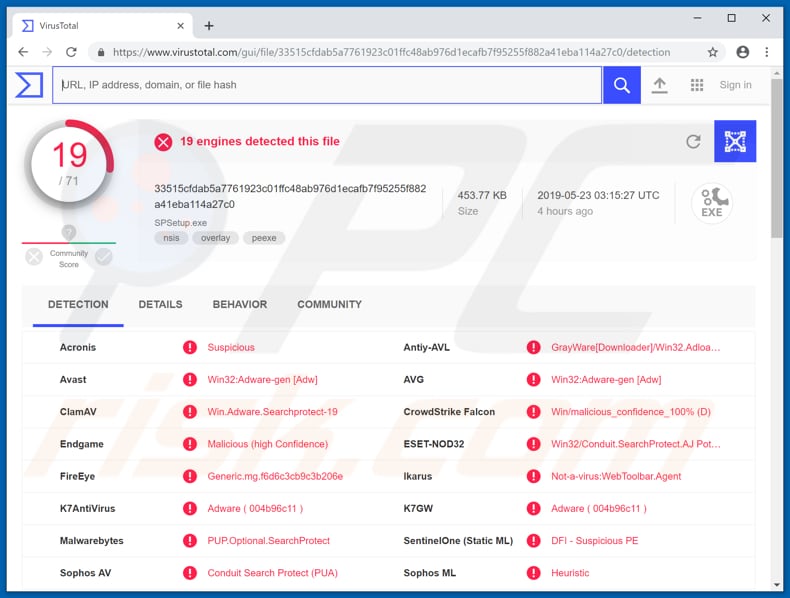This screenshot has height=598, width=790.
Task: Reload the page with browser refresh
Action: click(71, 52)
